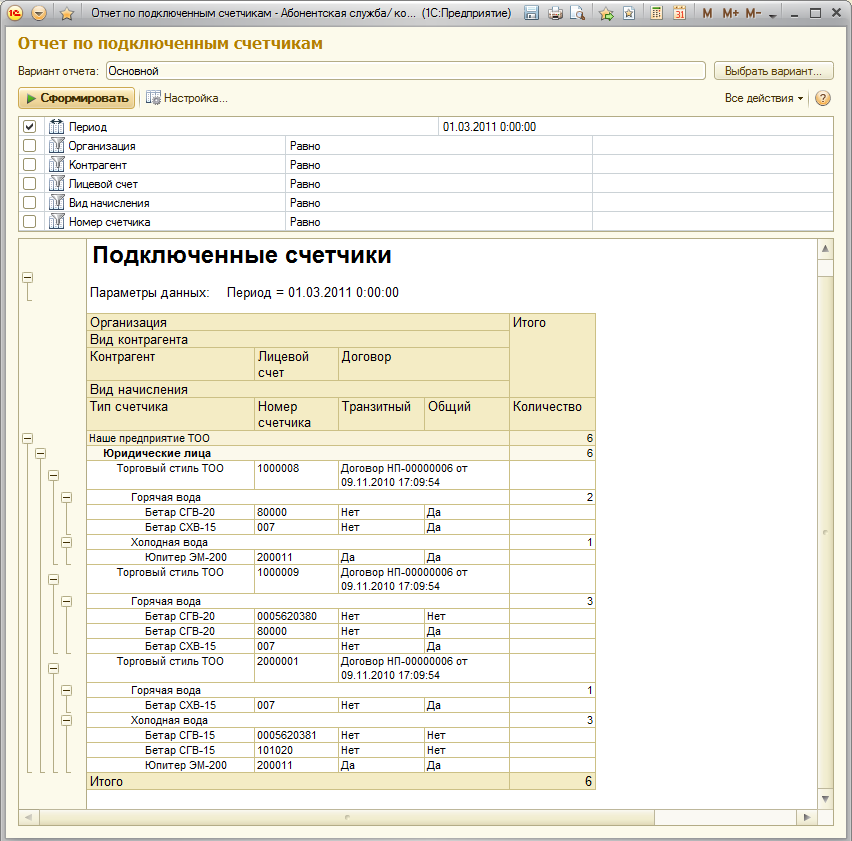Click the Сформировать button

pos(77,98)
